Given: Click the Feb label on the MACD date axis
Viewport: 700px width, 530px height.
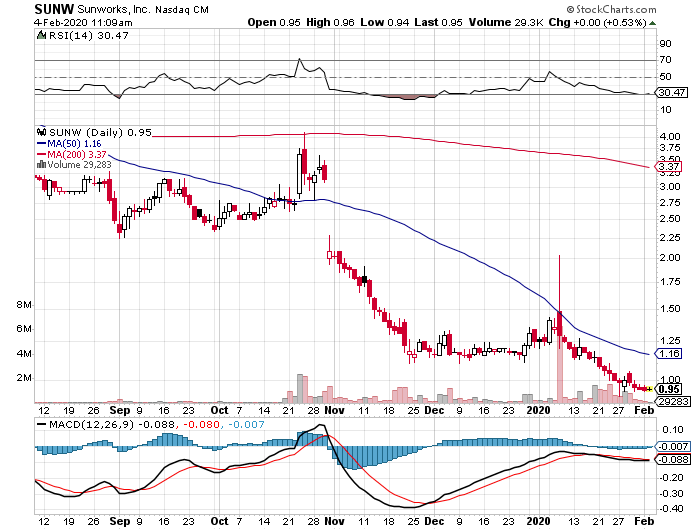Looking at the screenshot, I should tap(645, 521).
